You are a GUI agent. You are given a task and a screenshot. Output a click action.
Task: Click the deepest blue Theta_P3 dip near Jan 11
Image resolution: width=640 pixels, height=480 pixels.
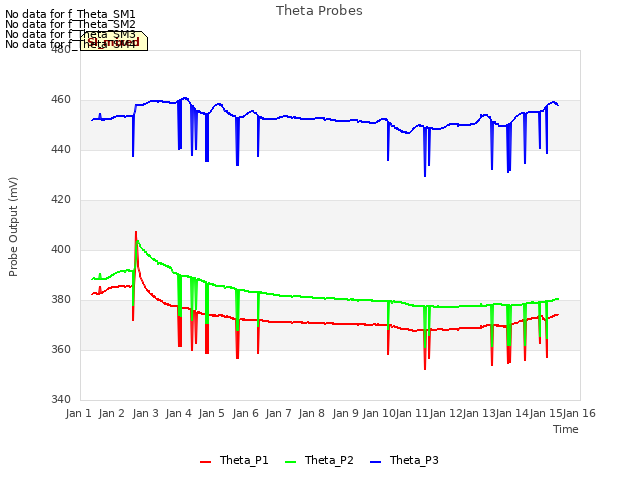point(425,176)
